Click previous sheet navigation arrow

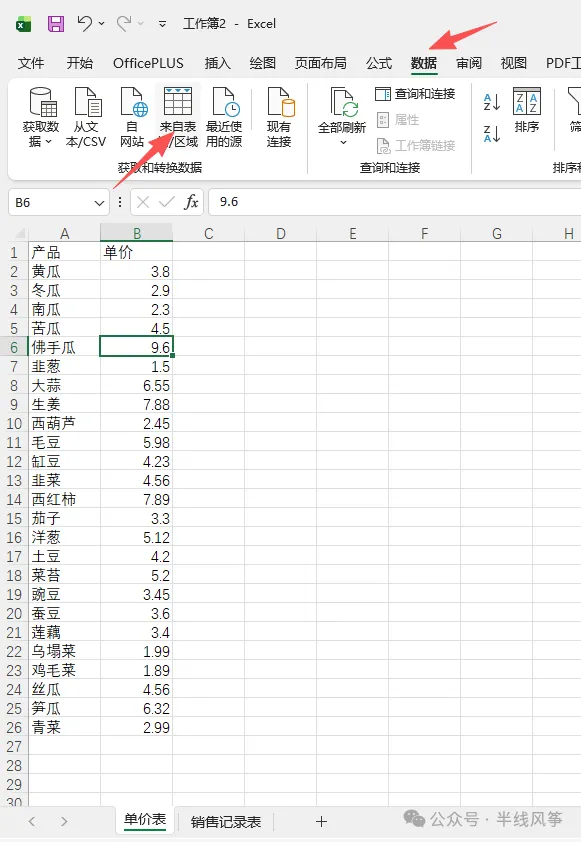click(32, 821)
